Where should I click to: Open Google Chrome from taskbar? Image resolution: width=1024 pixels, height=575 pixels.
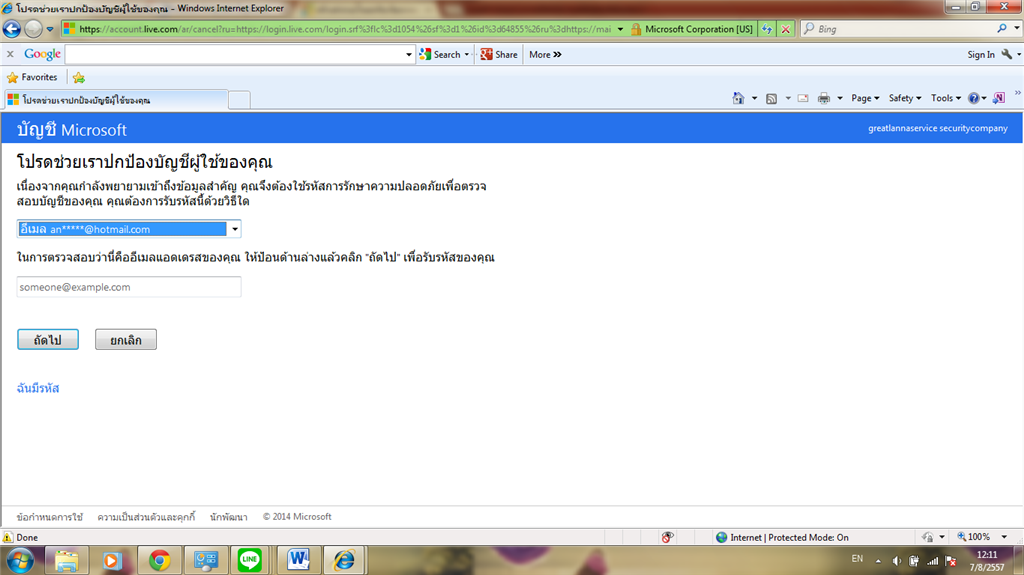(159, 561)
